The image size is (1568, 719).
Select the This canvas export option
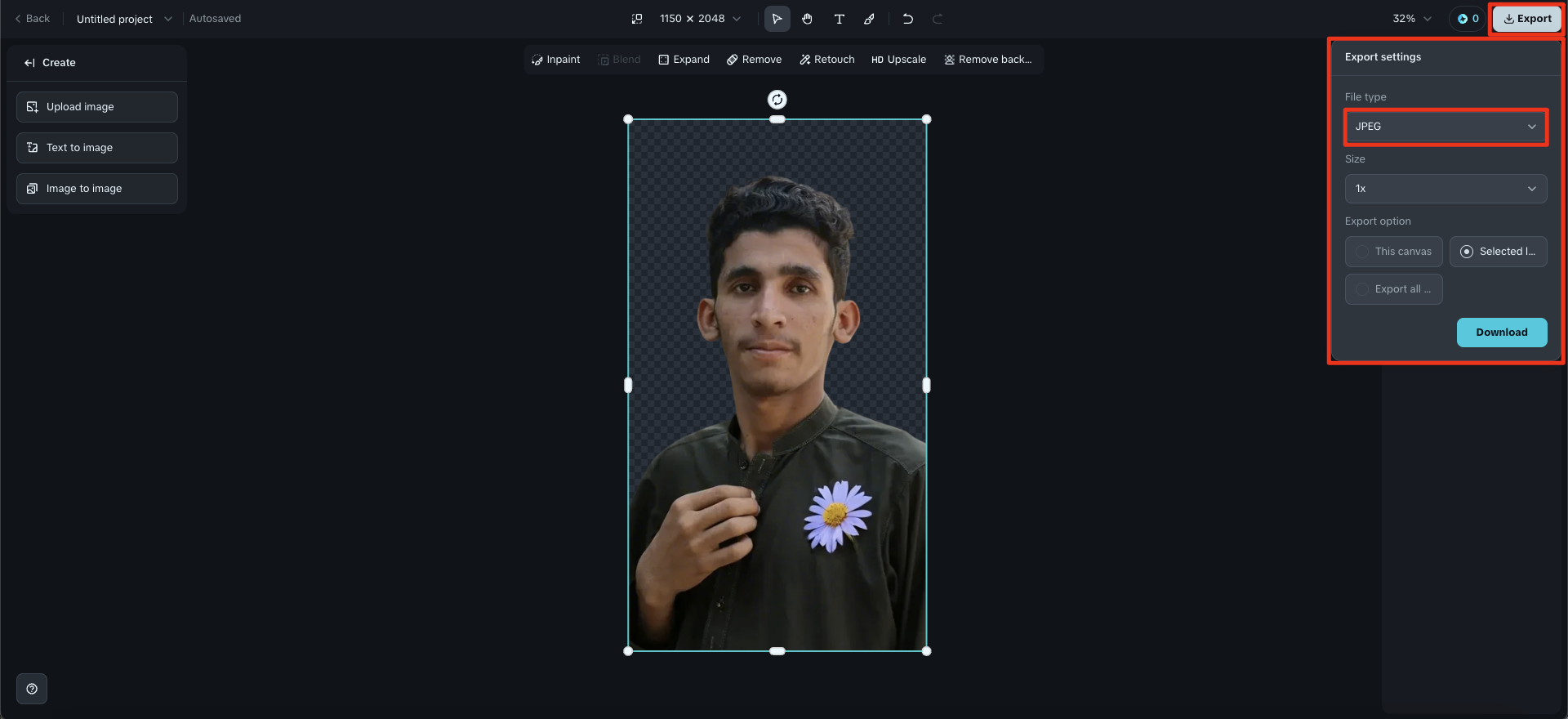tap(1393, 252)
